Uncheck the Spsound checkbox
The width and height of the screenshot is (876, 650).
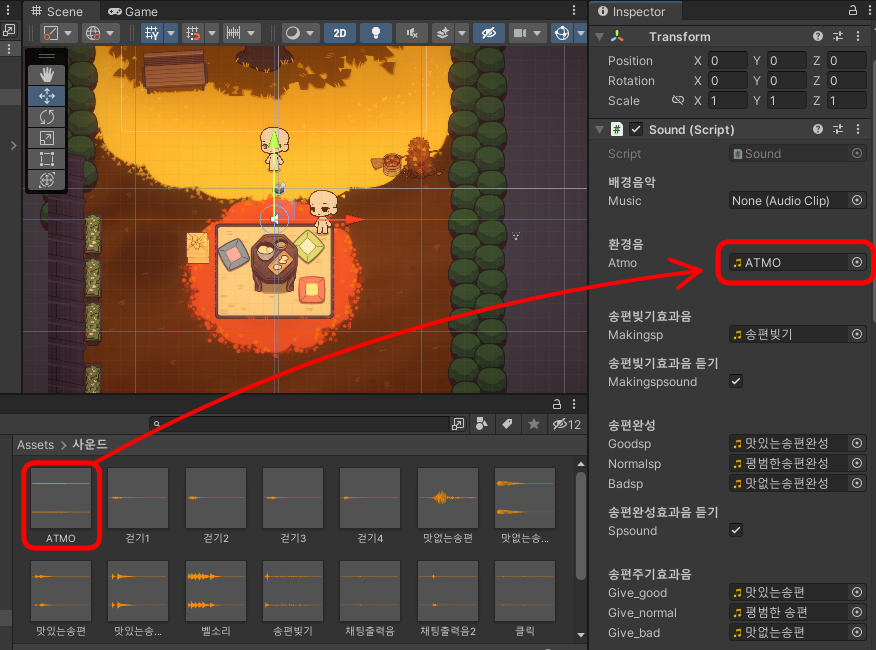[x=736, y=530]
